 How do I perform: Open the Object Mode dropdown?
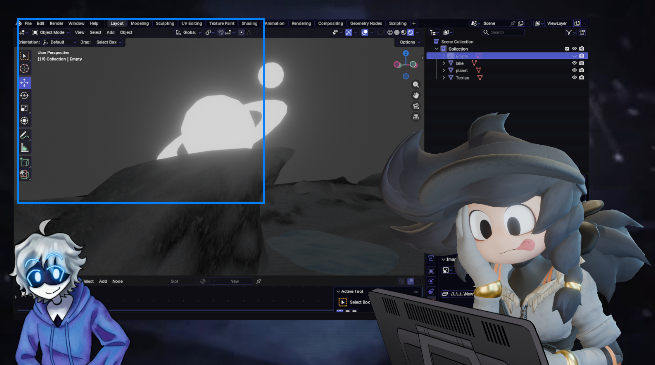coord(51,32)
